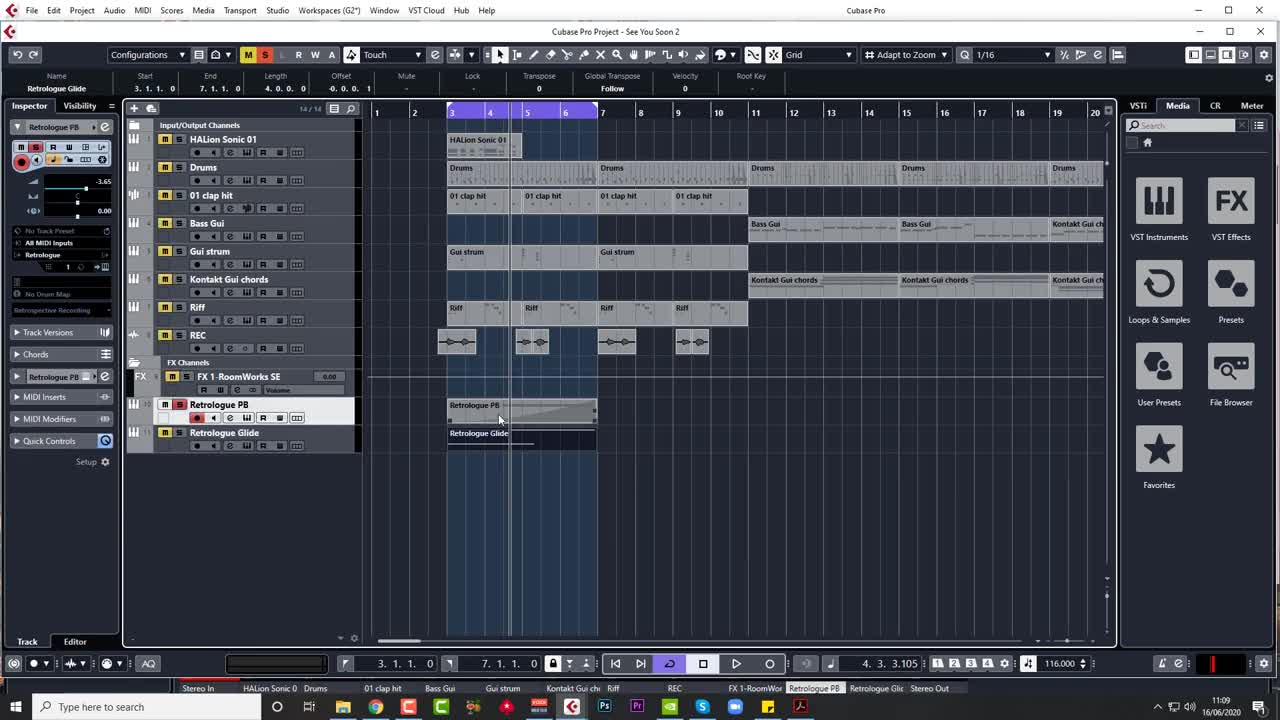Select the Range Selection tool

pos(517,55)
